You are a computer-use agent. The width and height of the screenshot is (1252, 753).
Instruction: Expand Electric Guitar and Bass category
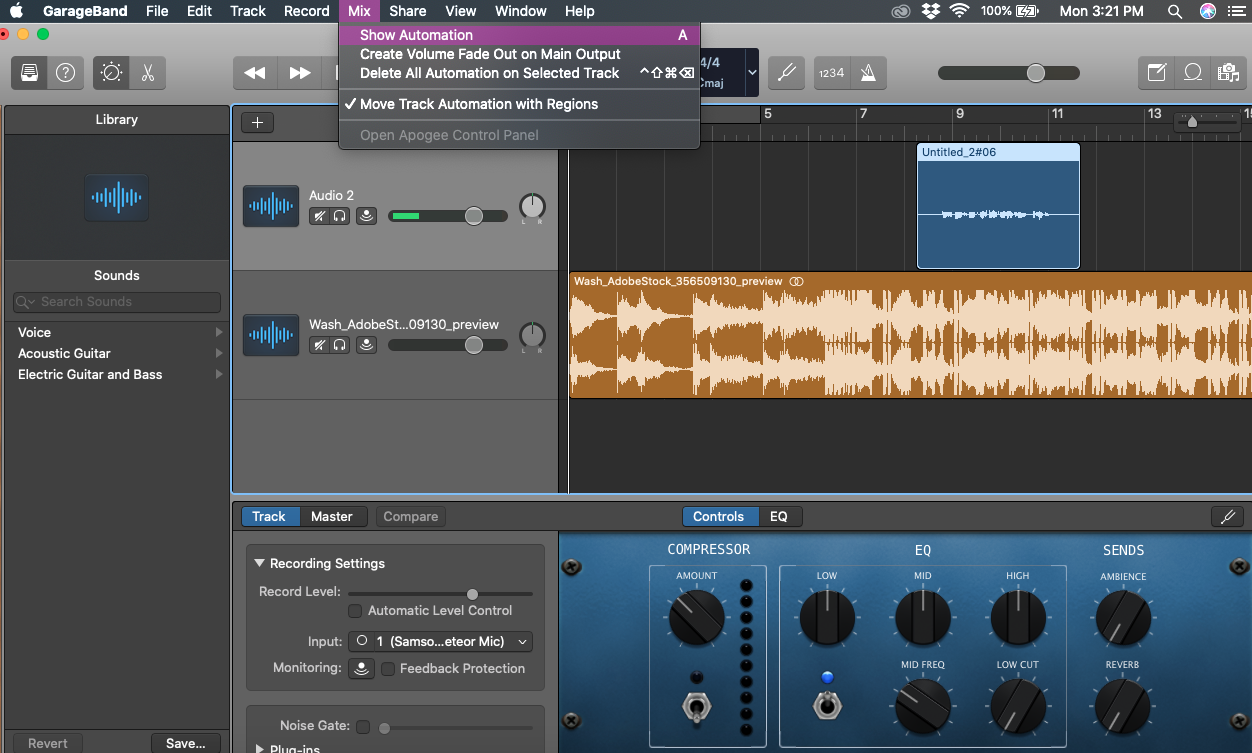coord(219,374)
